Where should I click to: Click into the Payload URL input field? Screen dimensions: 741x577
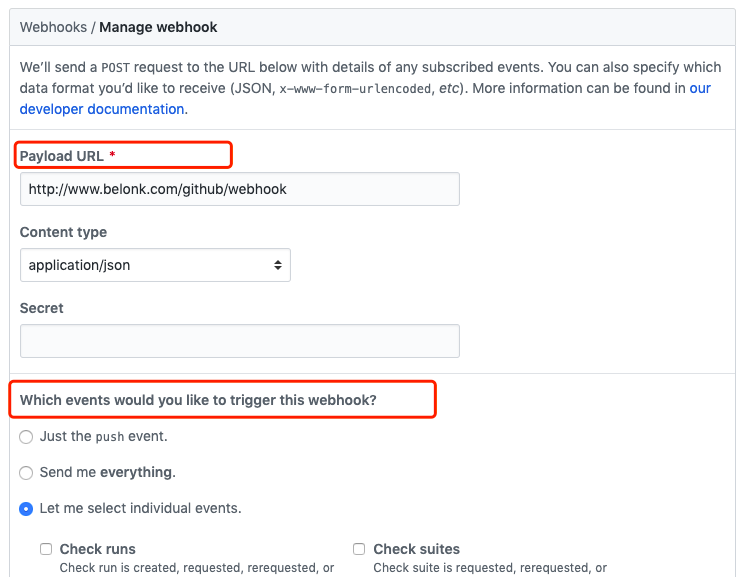(x=240, y=189)
